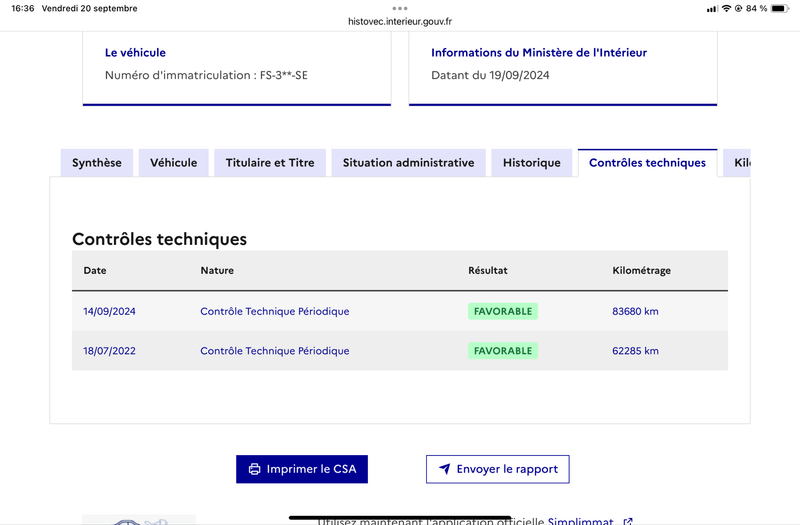Click the Informations du Ministère de l'Intérieur heading
The image size is (800, 525).
tap(539, 53)
